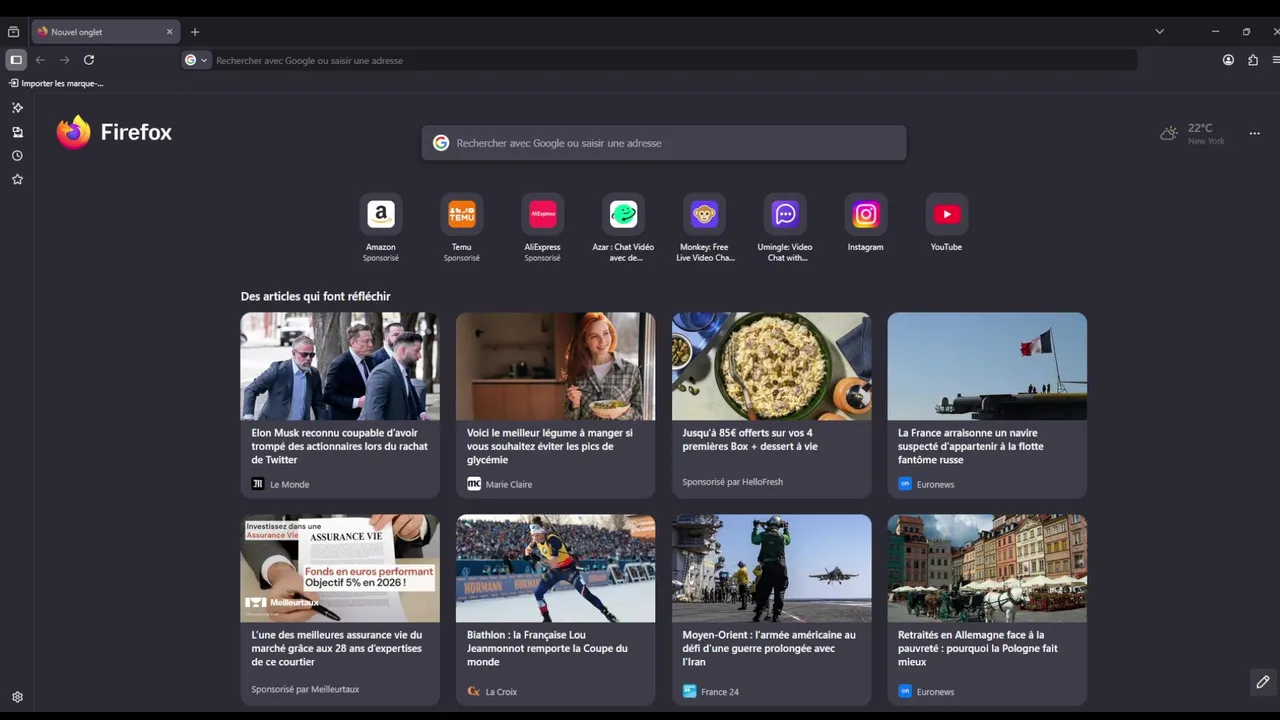Go forward with the forward arrow
Image resolution: width=1280 pixels, height=720 pixels.
coord(64,60)
